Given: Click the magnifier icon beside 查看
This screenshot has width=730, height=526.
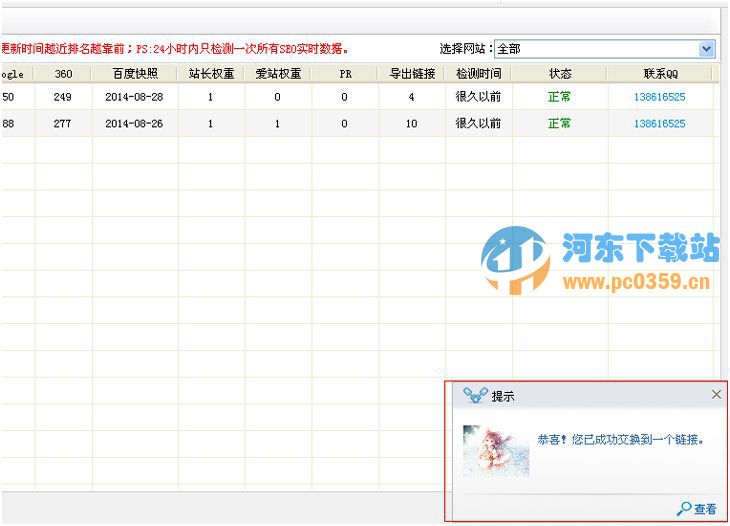Looking at the screenshot, I should pos(684,509).
